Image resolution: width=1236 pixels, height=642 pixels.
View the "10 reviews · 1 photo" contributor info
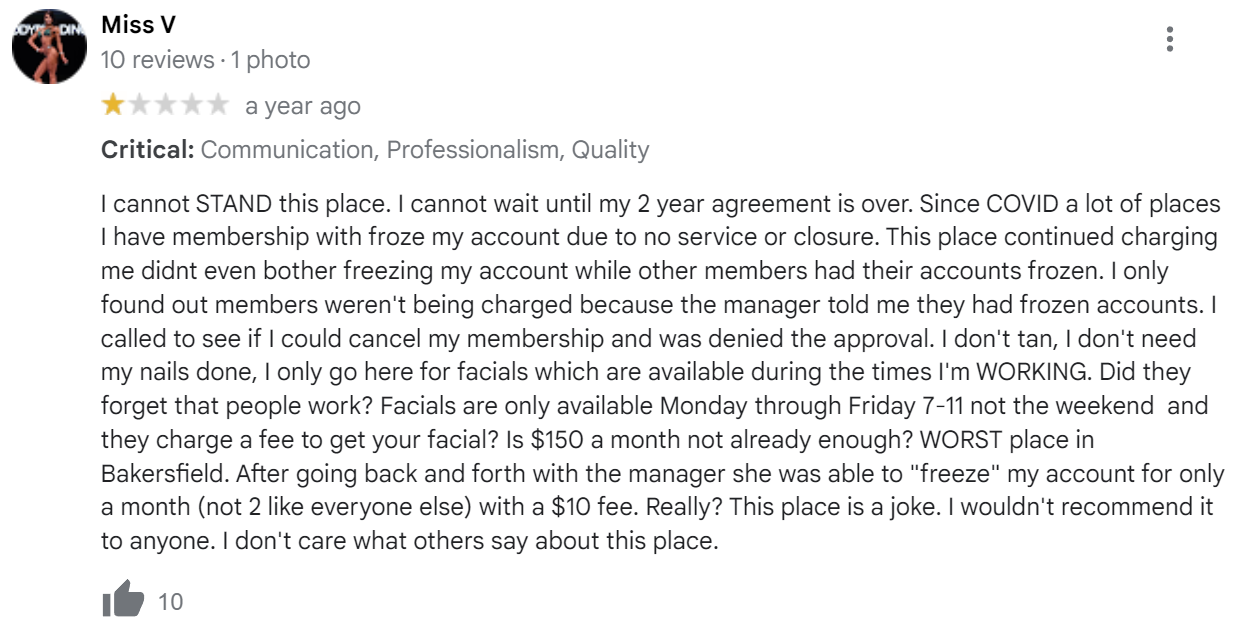(x=206, y=60)
